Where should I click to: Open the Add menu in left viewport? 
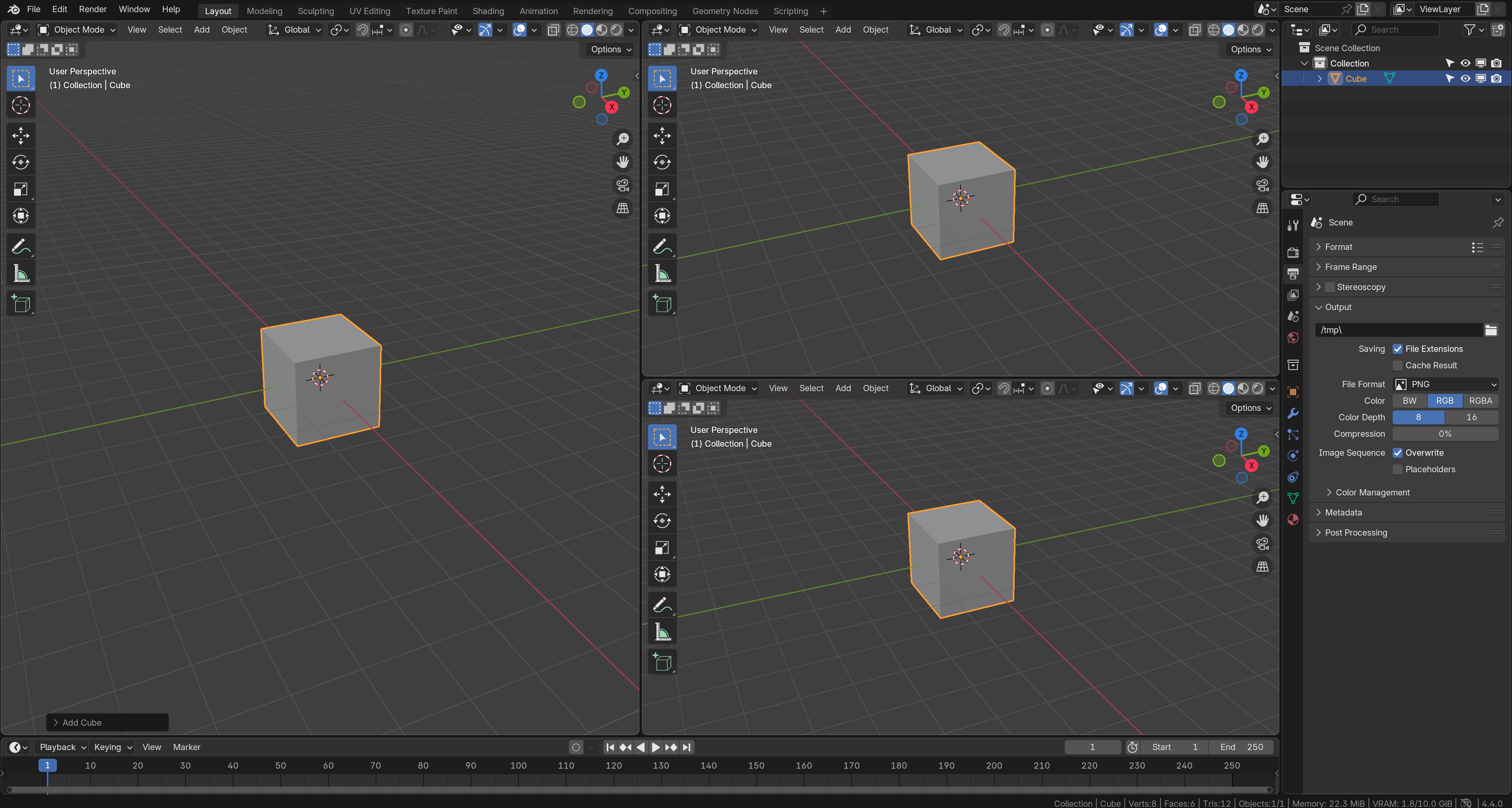[201, 30]
